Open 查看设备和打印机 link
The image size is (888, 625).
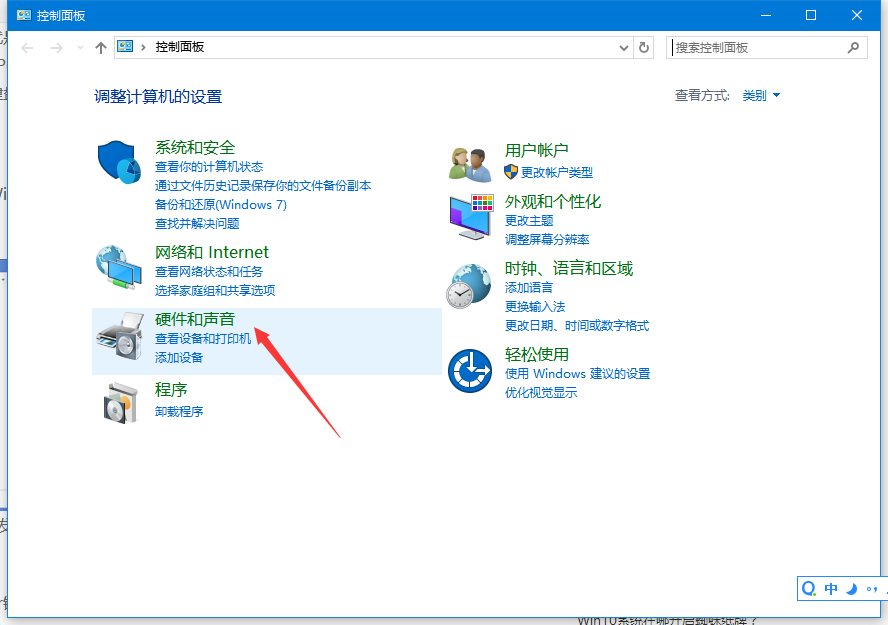(203, 339)
